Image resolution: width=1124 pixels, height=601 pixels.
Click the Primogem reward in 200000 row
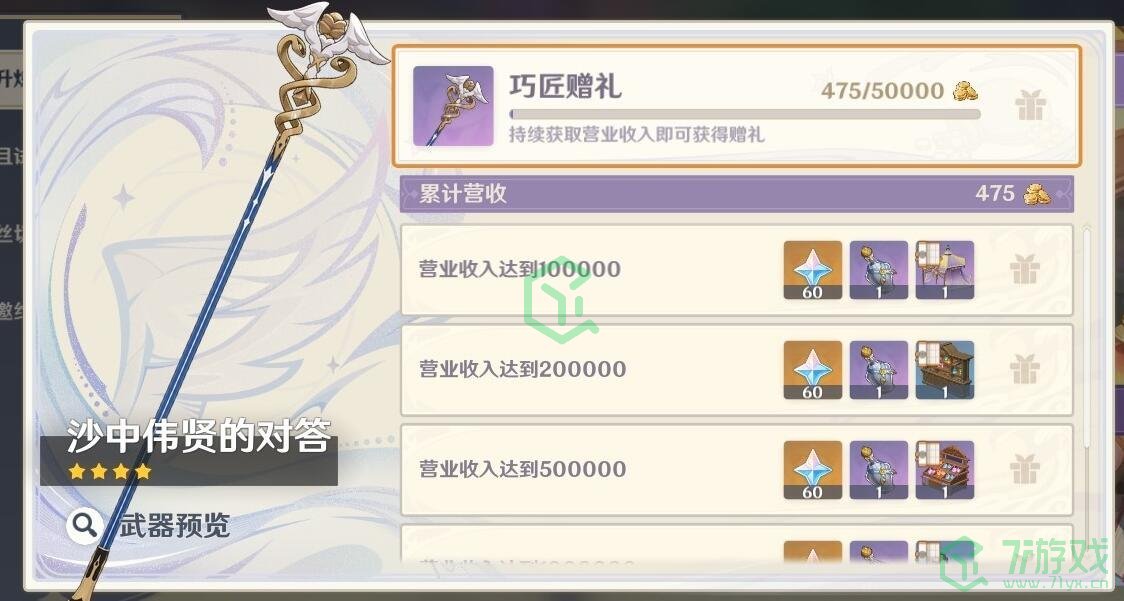pos(812,370)
